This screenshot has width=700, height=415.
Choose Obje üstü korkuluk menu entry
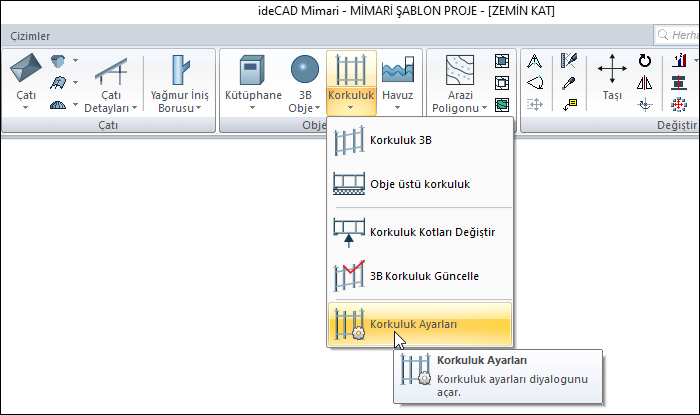point(420,184)
